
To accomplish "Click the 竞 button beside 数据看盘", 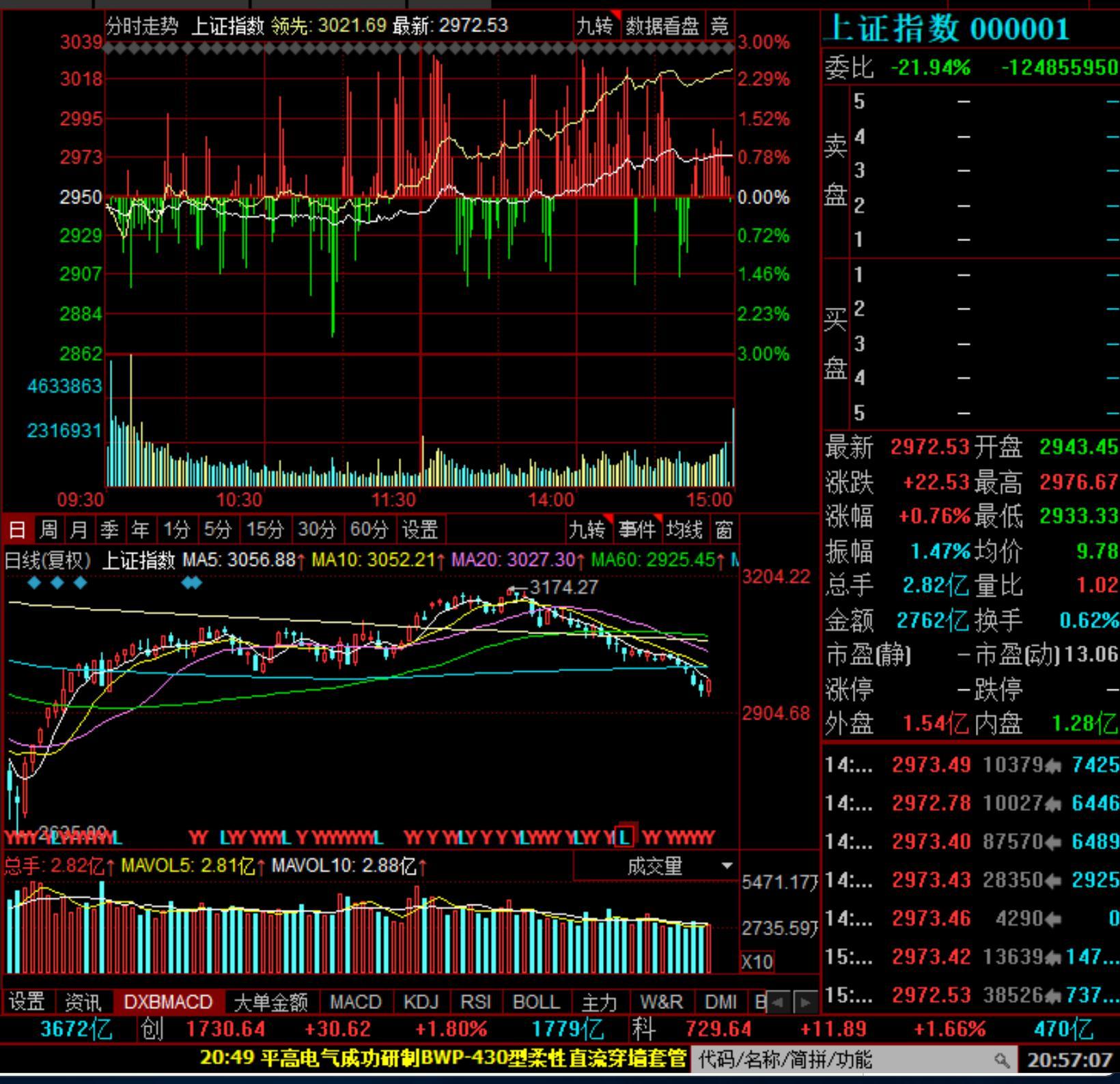I will [x=719, y=27].
